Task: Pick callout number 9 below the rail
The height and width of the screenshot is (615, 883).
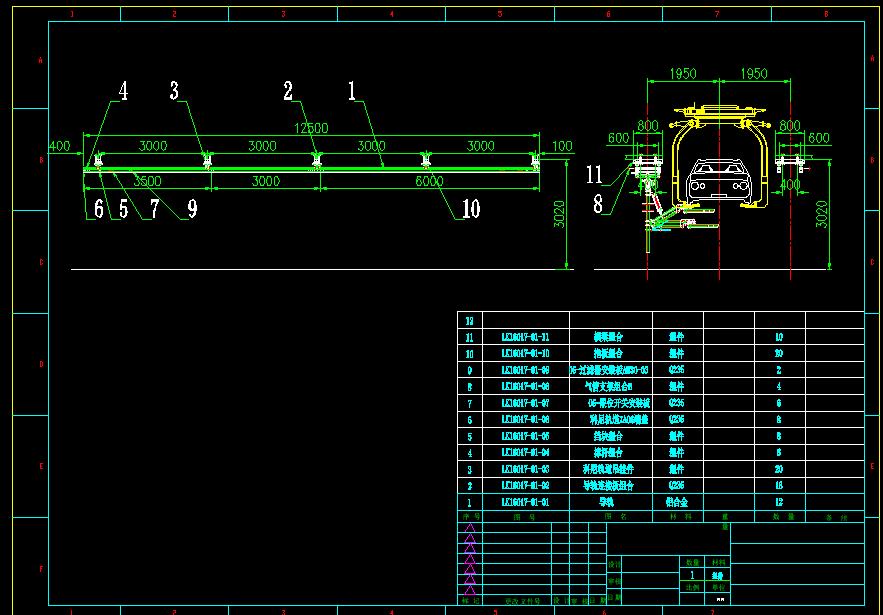Action: point(193,210)
